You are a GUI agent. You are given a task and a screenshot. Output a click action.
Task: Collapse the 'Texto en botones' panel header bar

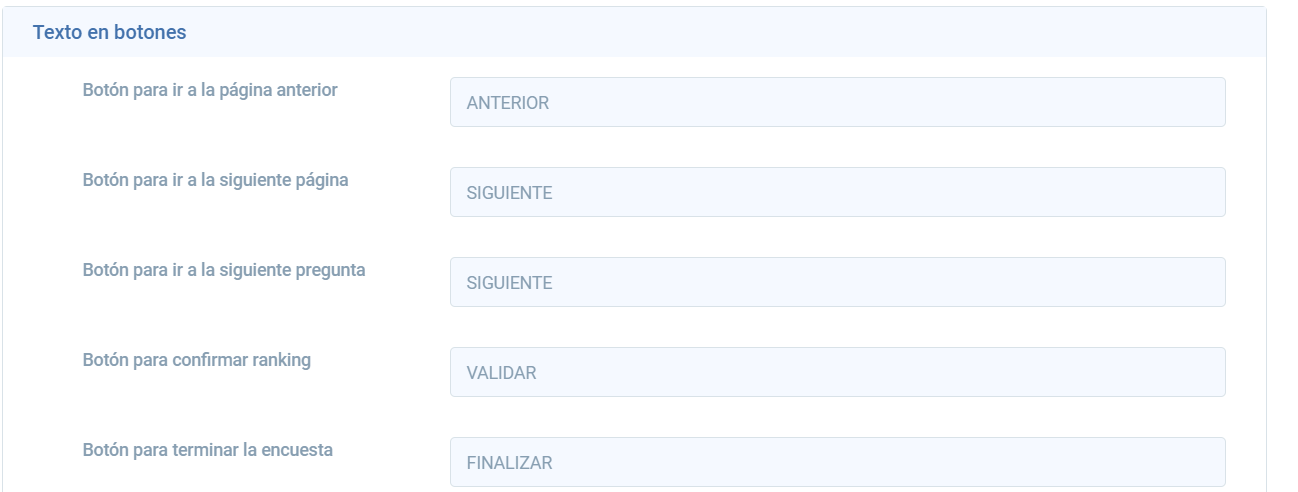(634, 32)
